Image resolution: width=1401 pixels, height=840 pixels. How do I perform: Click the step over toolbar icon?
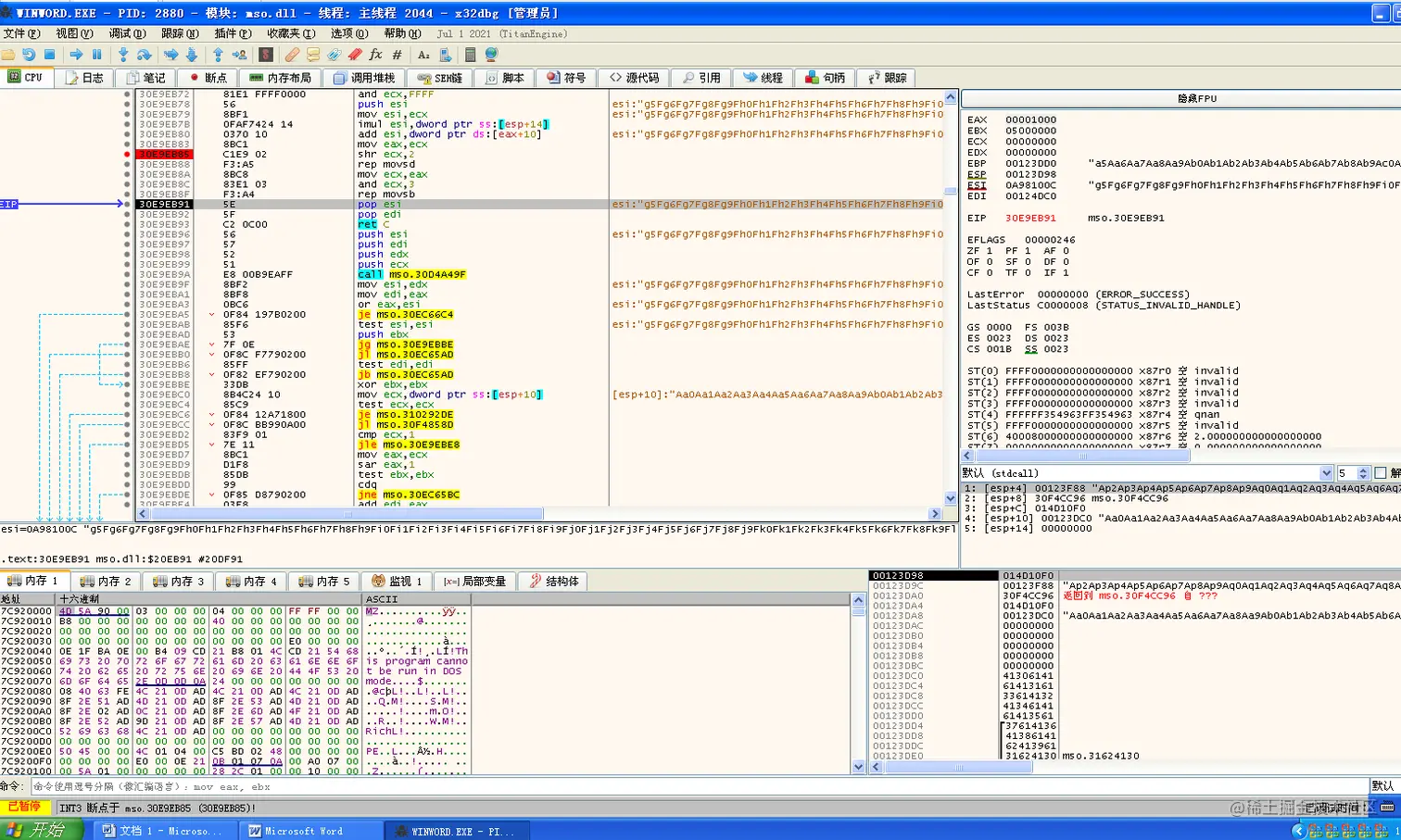tap(144, 55)
